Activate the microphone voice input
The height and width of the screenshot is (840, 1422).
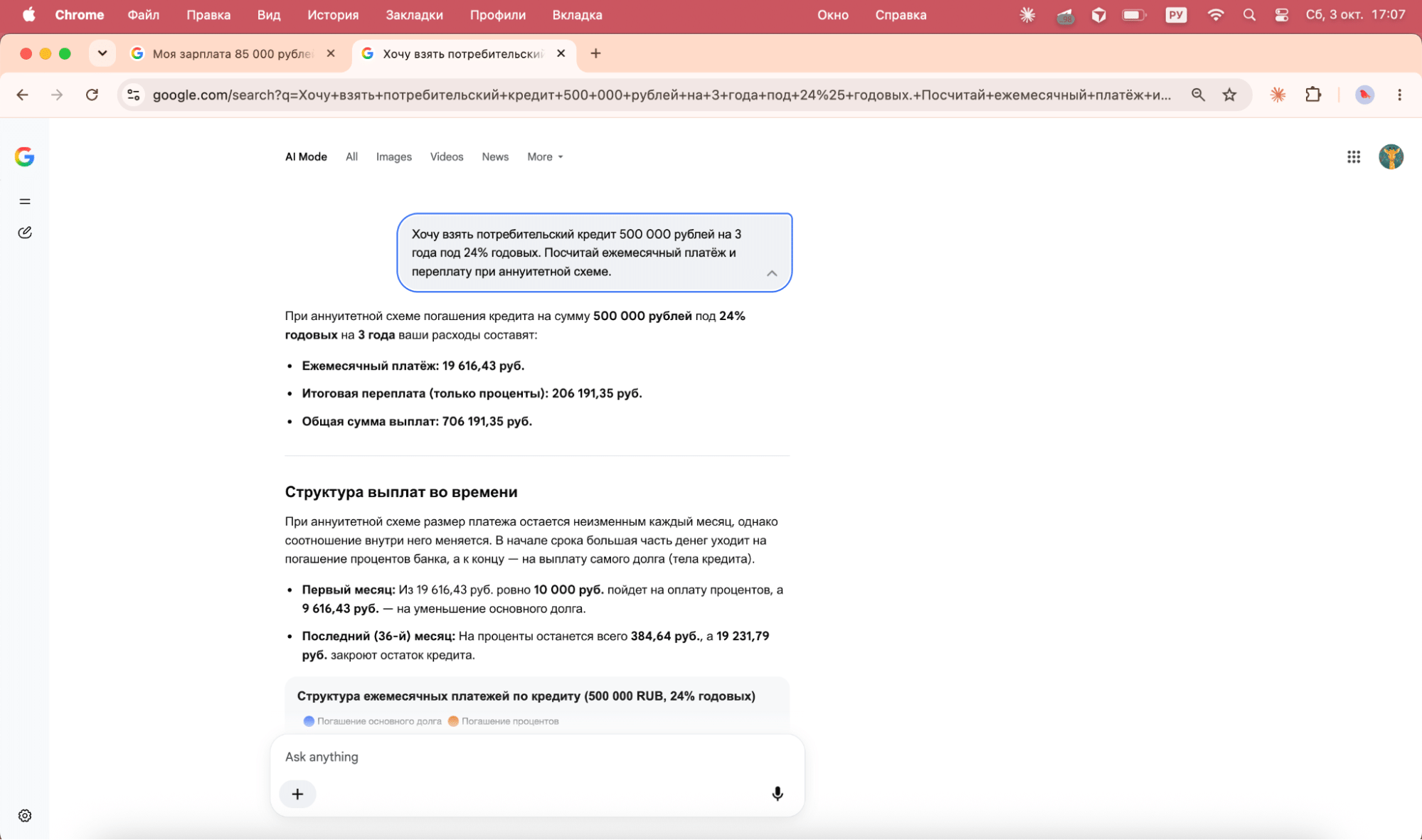(778, 794)
